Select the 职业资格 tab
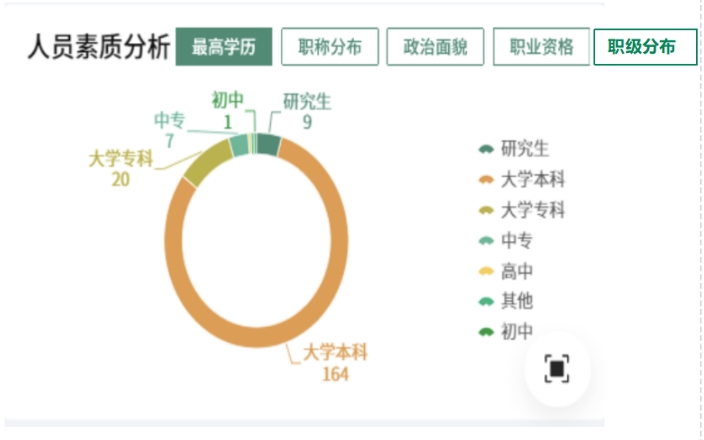The image size is (704, 440). (541, 47)
